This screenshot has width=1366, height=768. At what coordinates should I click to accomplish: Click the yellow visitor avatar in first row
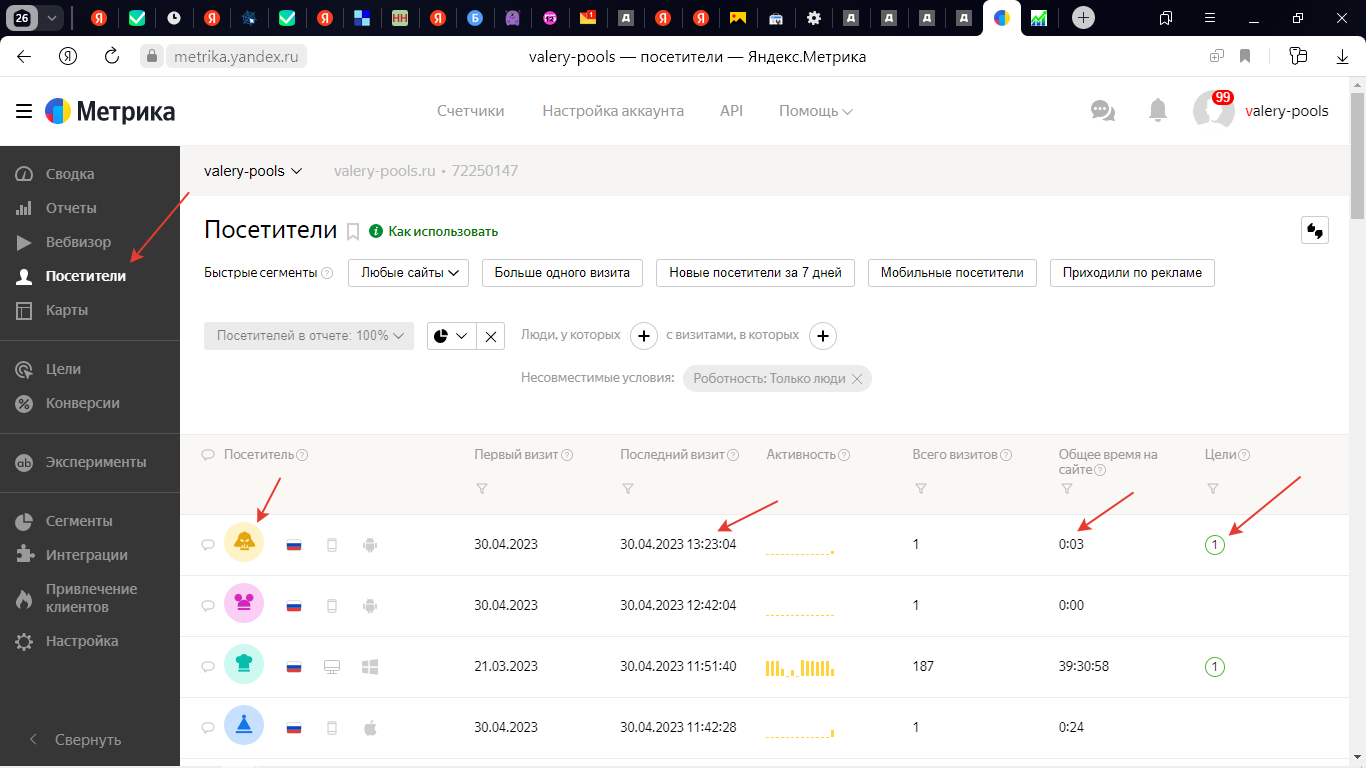coord(244,544)
